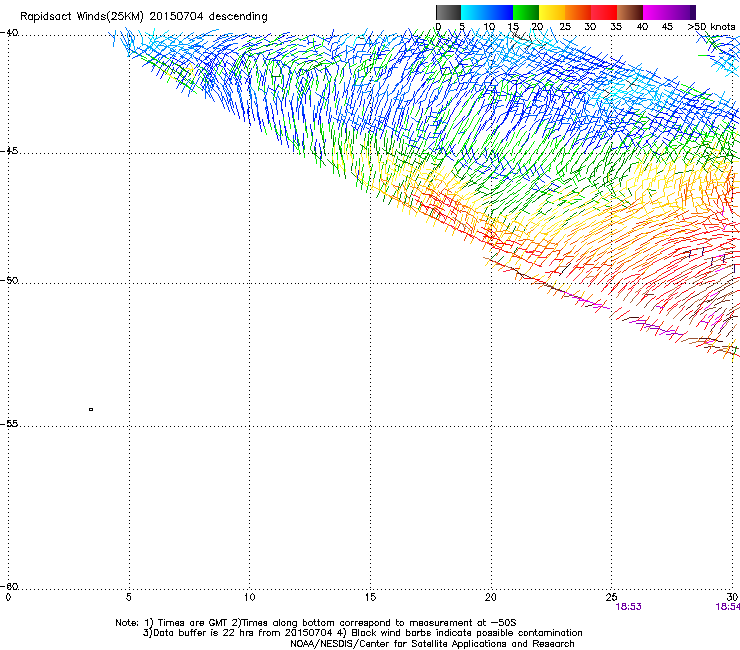The width and height of the screenshot is (740, 650).
Task: Click the longitude 5 axis label
Action: point(128,598)
